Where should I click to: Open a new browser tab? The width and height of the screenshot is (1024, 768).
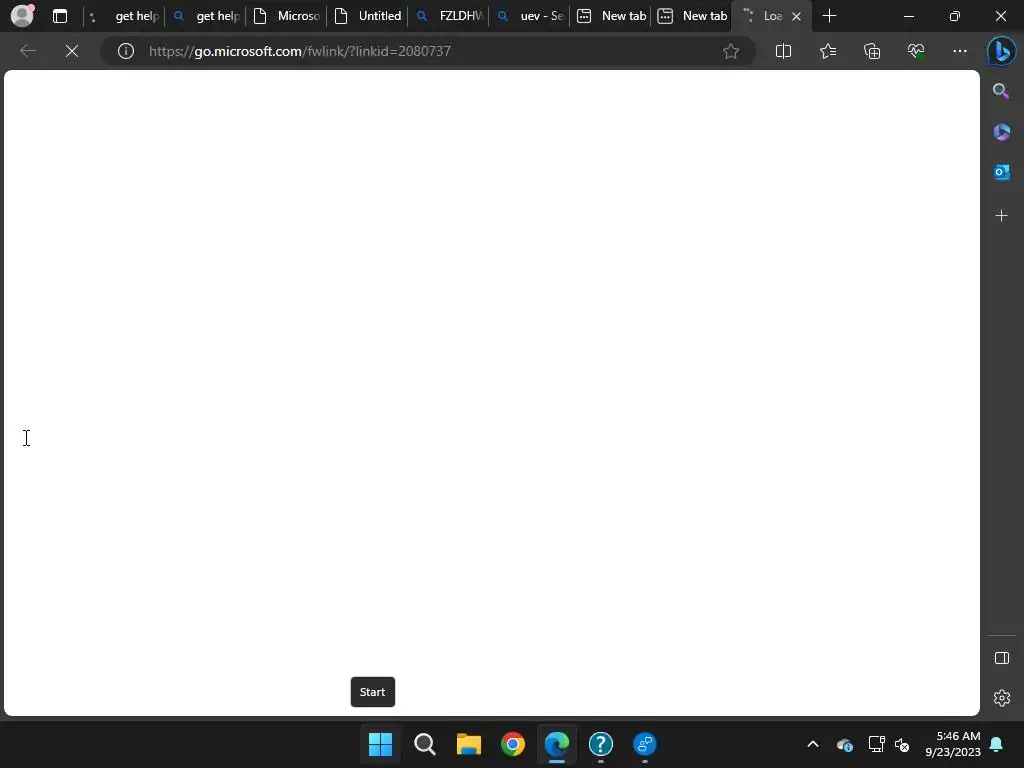(x=829, y=16)
